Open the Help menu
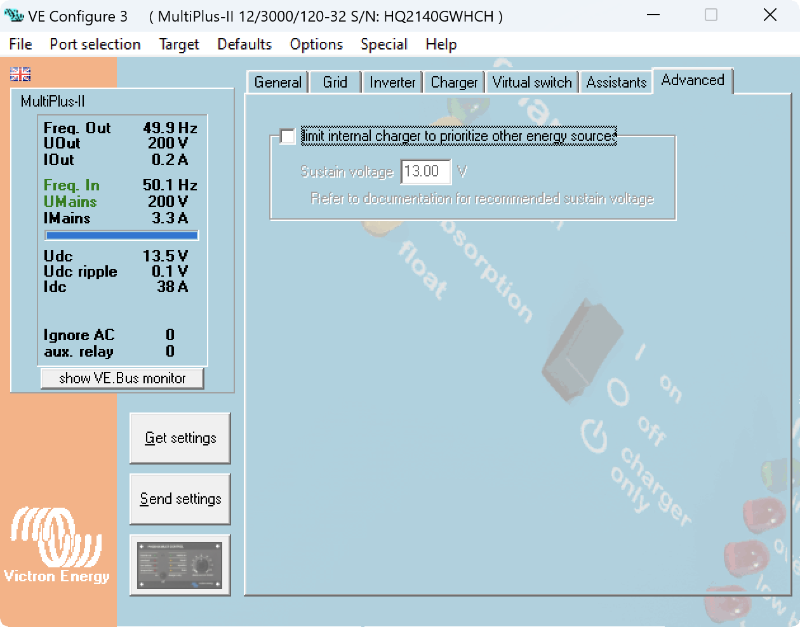Viewport: 800px width, 627px height. (441, 44)
